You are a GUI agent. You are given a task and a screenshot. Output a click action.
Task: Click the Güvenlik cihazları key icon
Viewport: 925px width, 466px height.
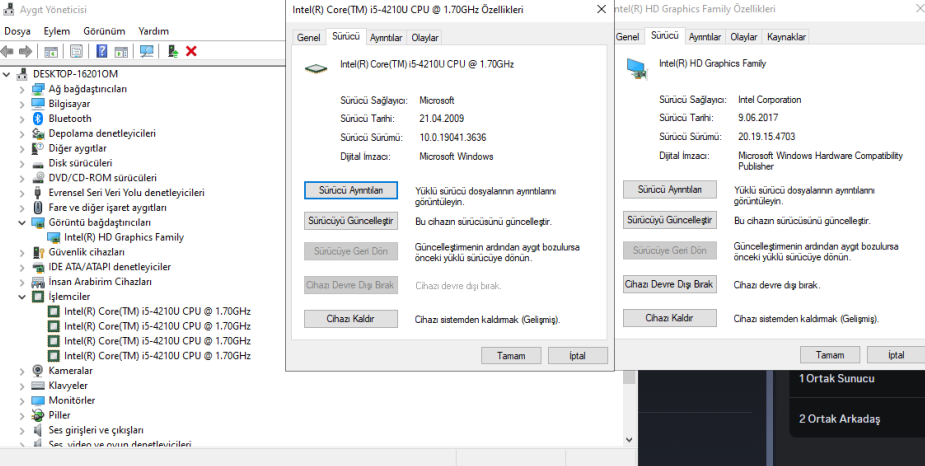click(x=38, y=252)
